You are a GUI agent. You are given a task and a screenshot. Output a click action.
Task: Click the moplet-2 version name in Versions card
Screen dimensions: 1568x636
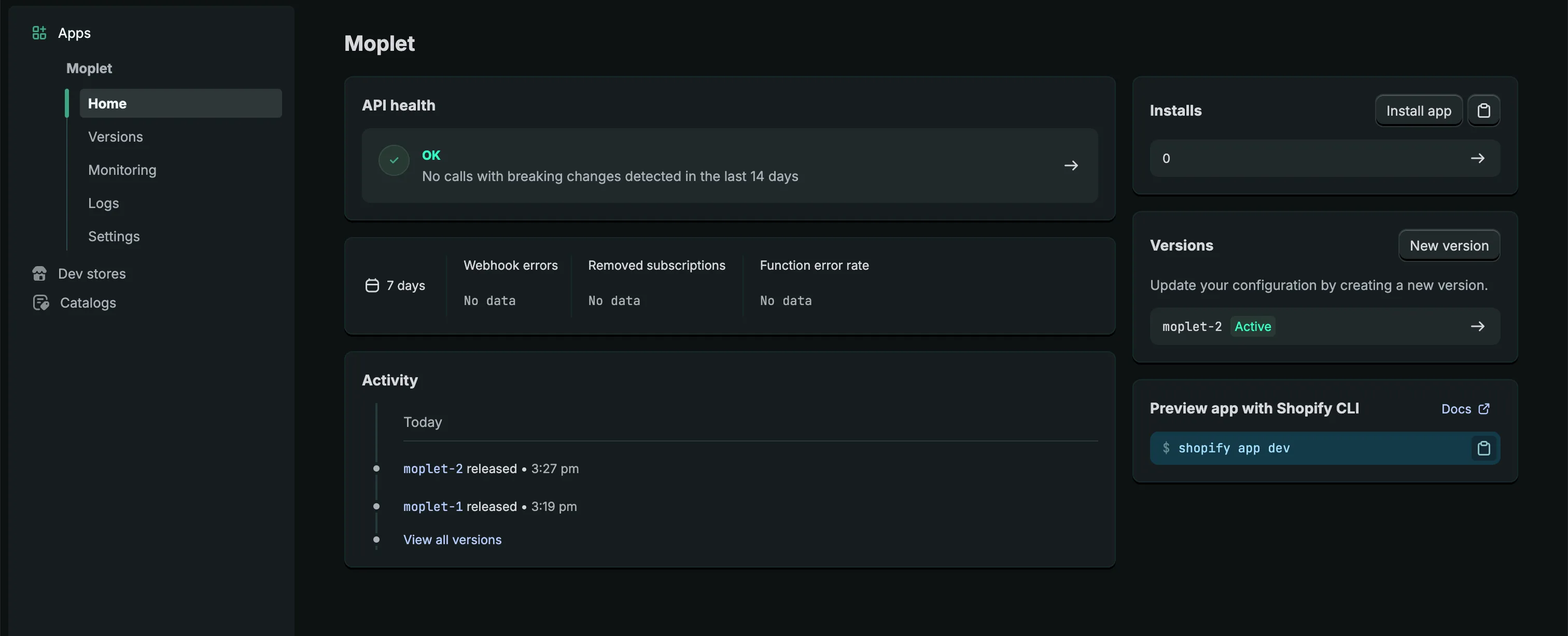[x=1192, y=326]
